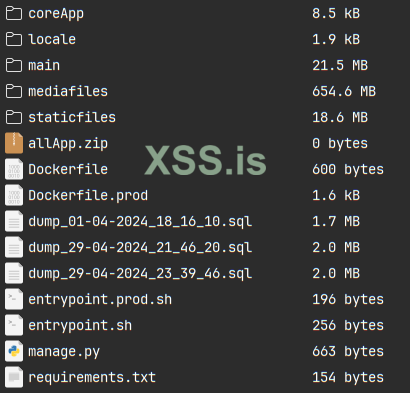The width and height of the screenshot is (410, 393).
Task: Click the coreApp folder icon
Action: [x=14, y=13]
